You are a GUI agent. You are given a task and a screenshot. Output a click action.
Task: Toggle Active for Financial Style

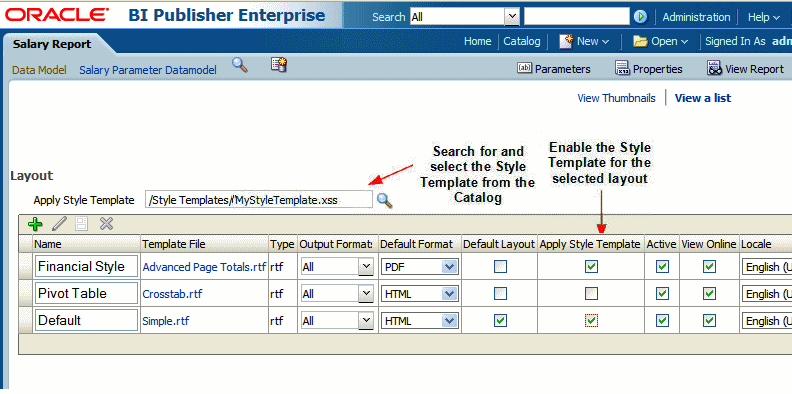(662, 267)
